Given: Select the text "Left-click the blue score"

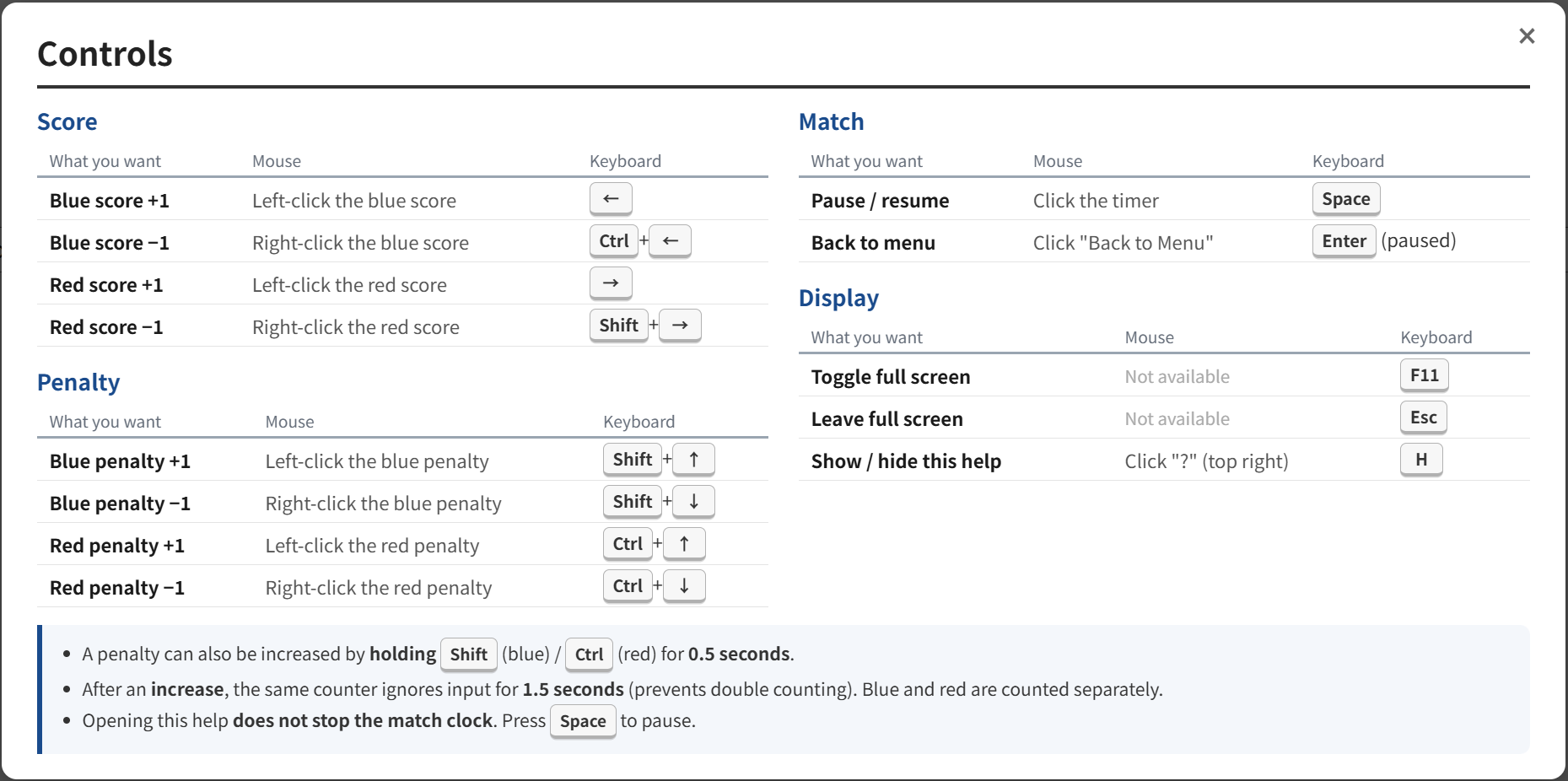Looking at the screenshot, I should [x=354, y=201].
